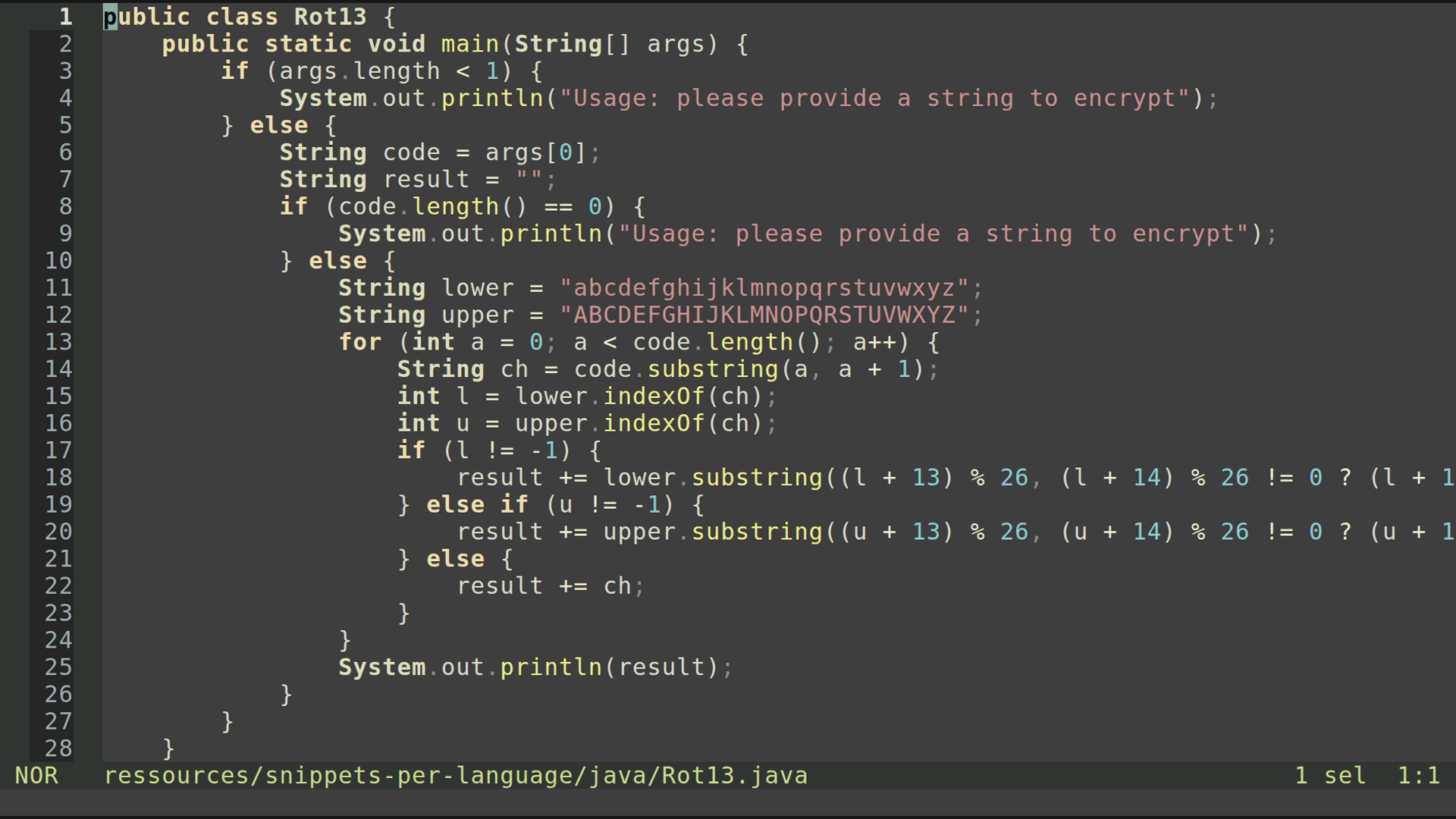The width and height of the screenshot is (1456, 819).
Task: Click the NOR mode indicator in status bar
Action: [37, 775]
